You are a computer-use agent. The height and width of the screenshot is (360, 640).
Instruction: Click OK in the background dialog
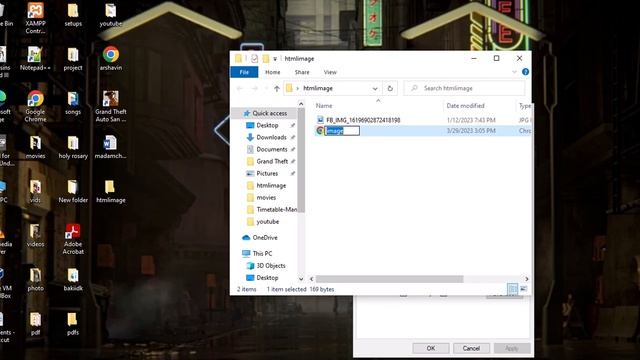[x=431, y=348]
